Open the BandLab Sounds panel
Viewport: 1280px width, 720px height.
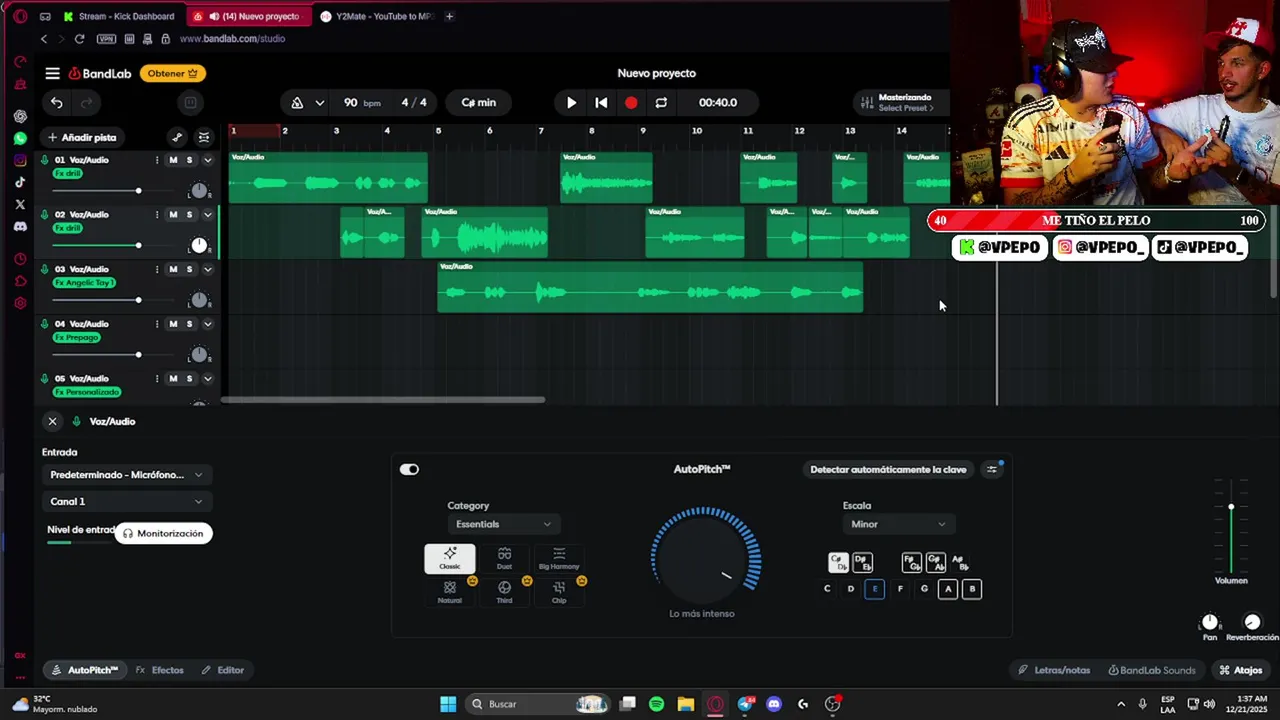1151,670
